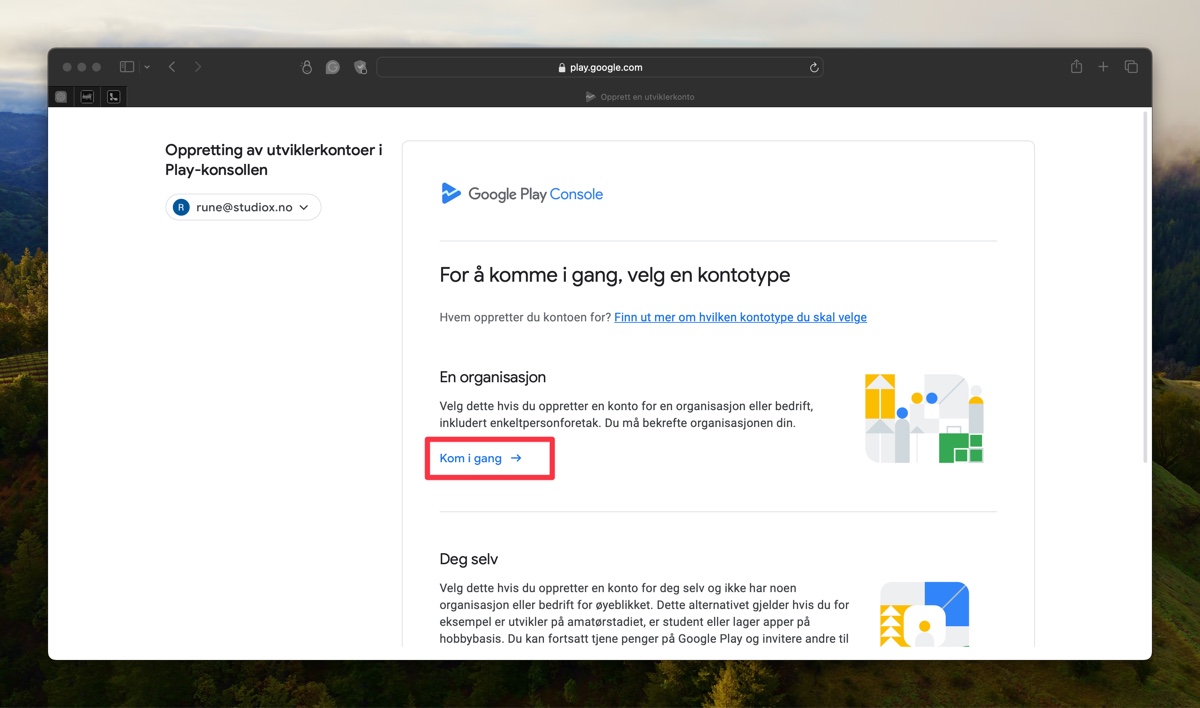The width and height of the screenshot is (1200, 708).
Task: Click the 'Deg selv' heading
Action: tap(469, 559)
